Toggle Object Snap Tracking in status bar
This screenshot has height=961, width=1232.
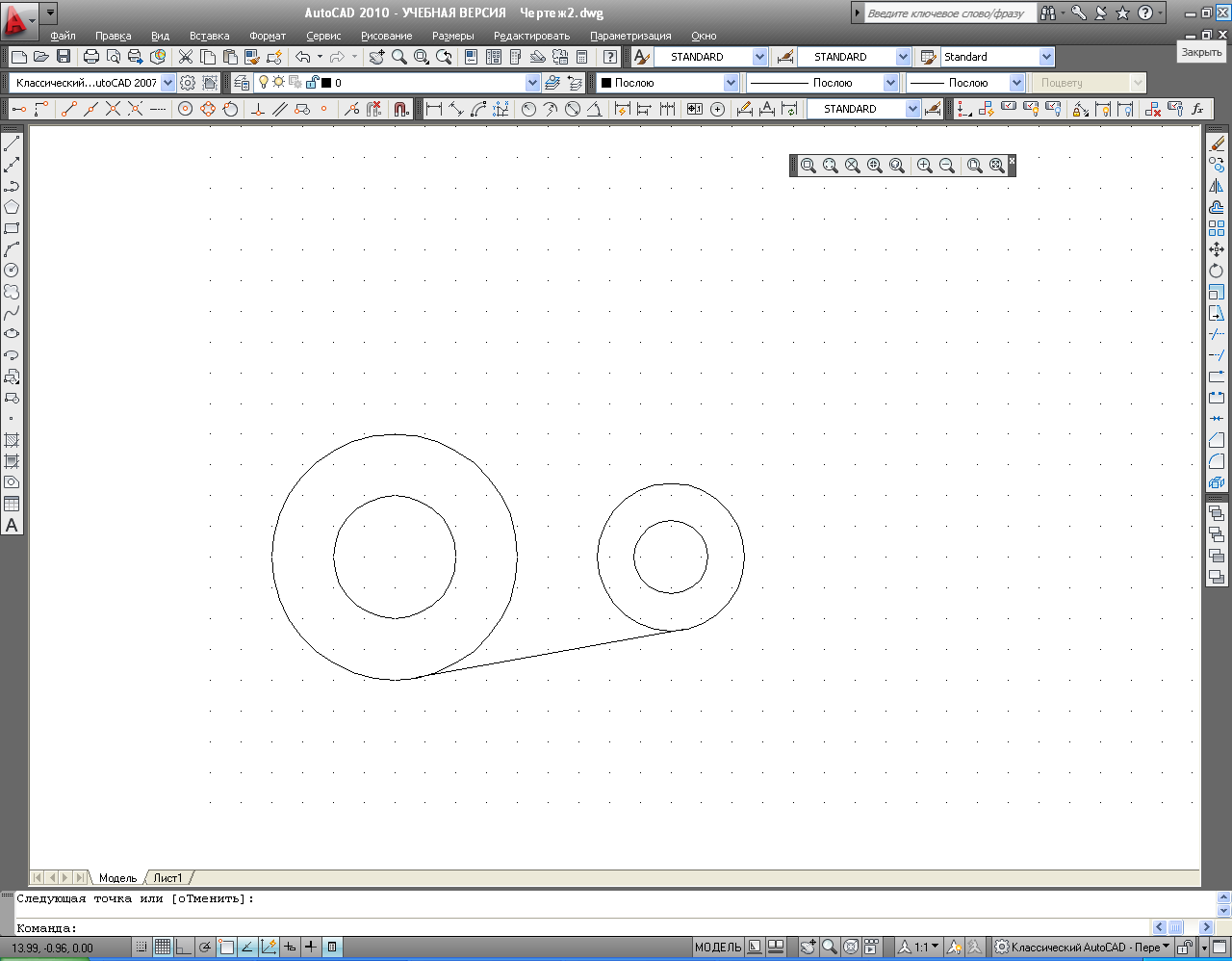pos(247,948)
